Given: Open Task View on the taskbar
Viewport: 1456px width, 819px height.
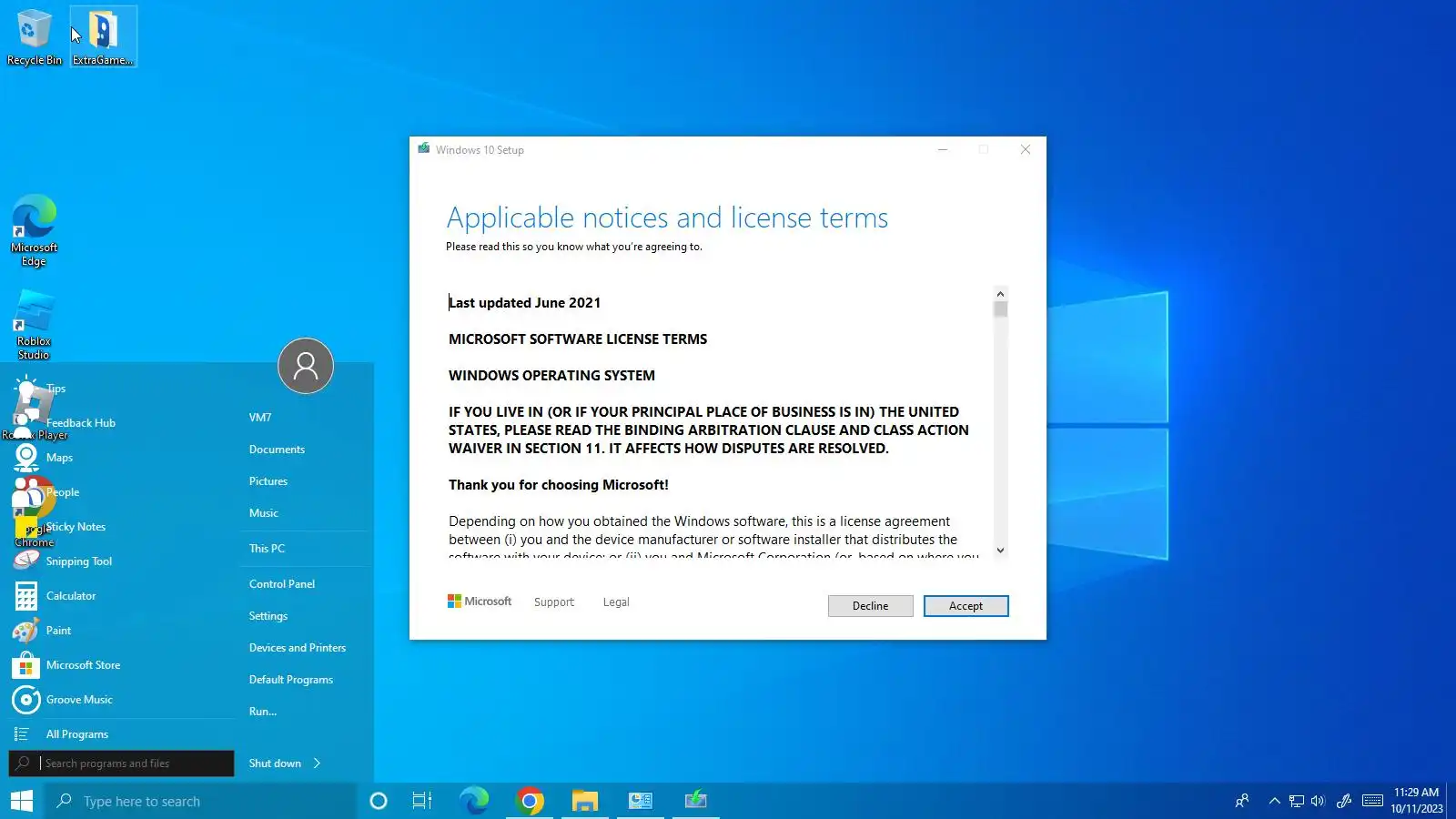Looking at the screenshot, I should click(x=422, y=801).
